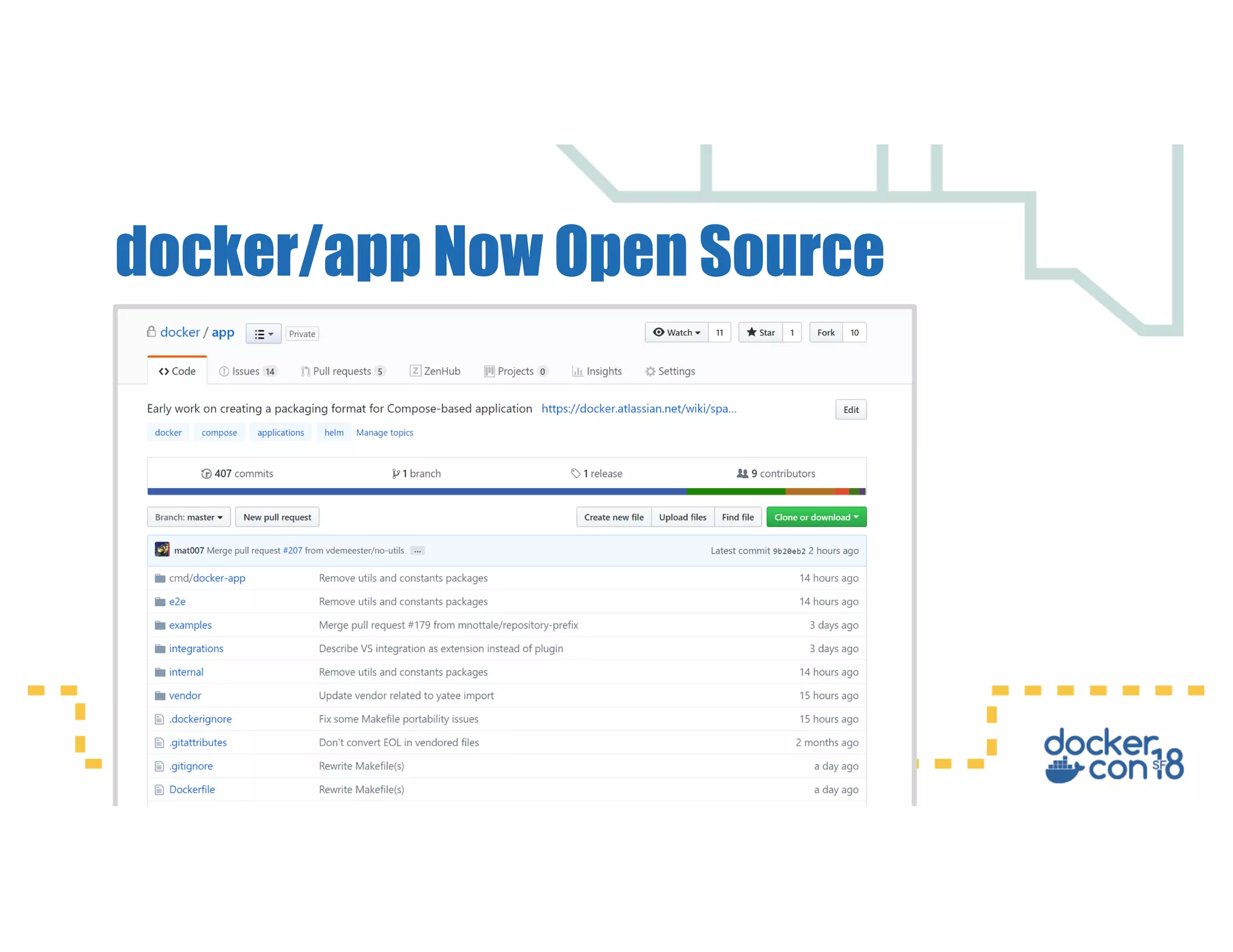Switch to the Code tab
The image size is (1233, 952).
click(177, 371)
